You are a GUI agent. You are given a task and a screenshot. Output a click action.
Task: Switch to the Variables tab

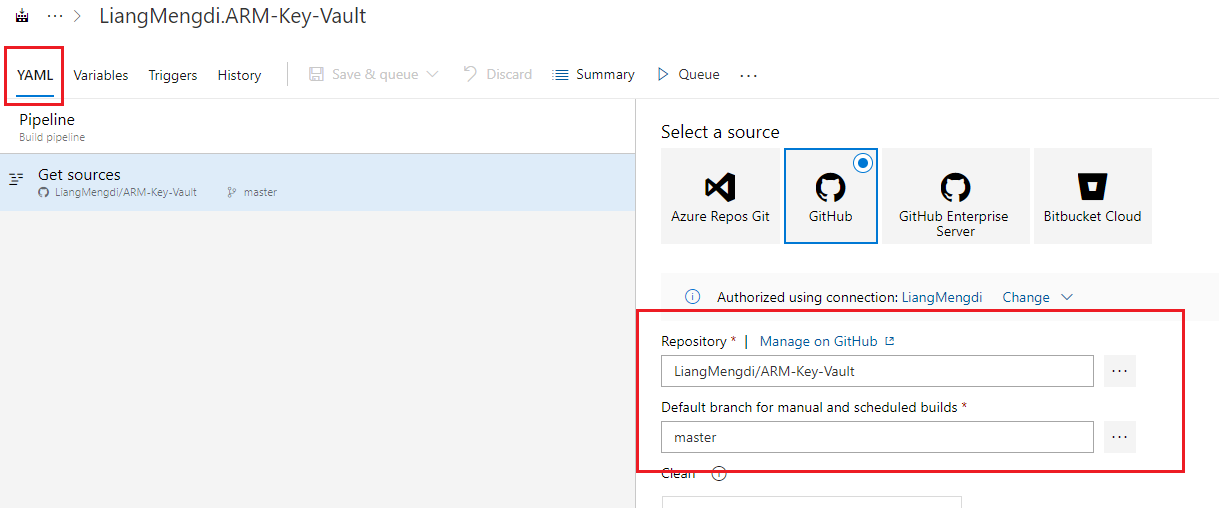click(100, 75)
